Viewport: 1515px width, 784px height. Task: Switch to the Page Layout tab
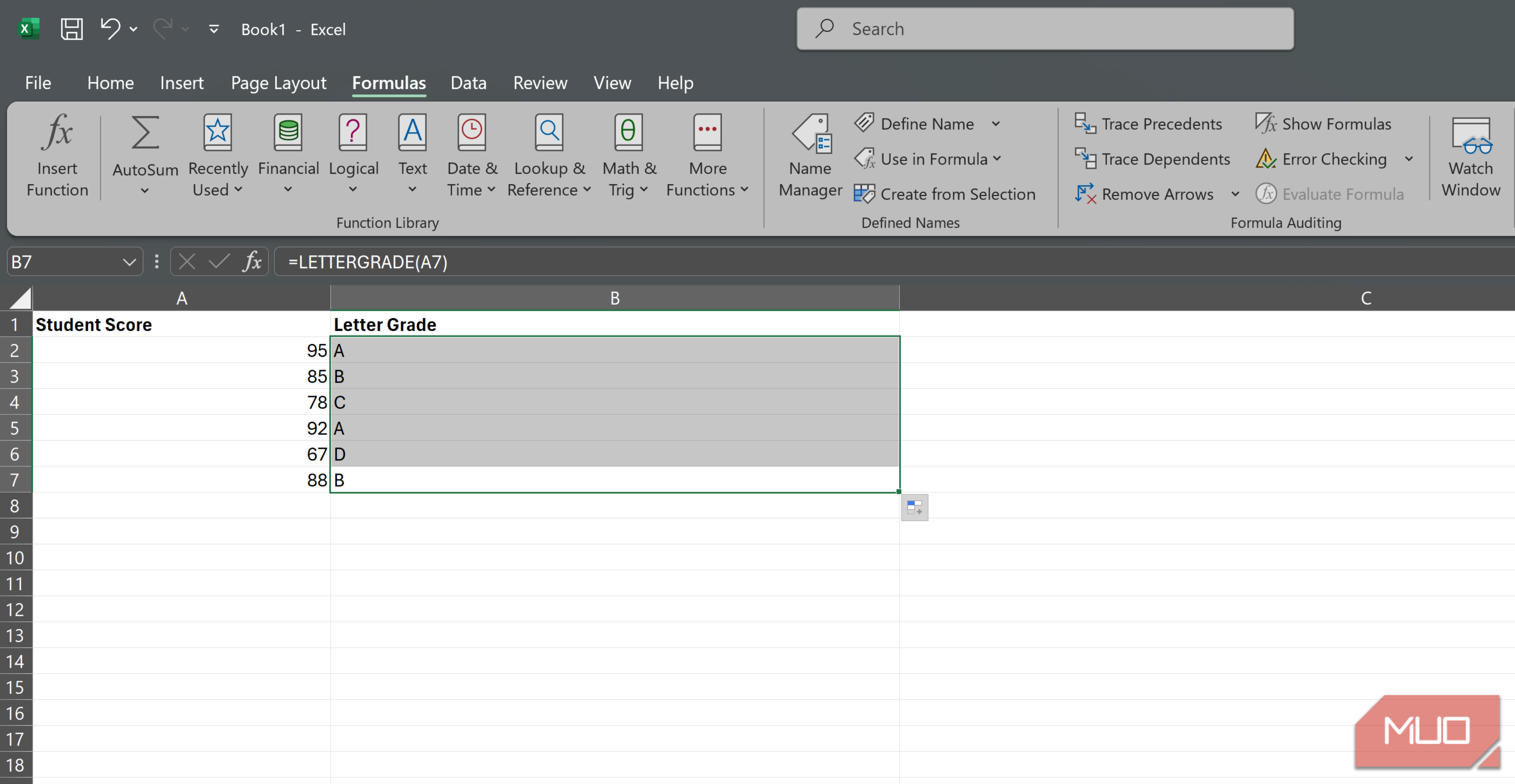(x=278, y=83)
